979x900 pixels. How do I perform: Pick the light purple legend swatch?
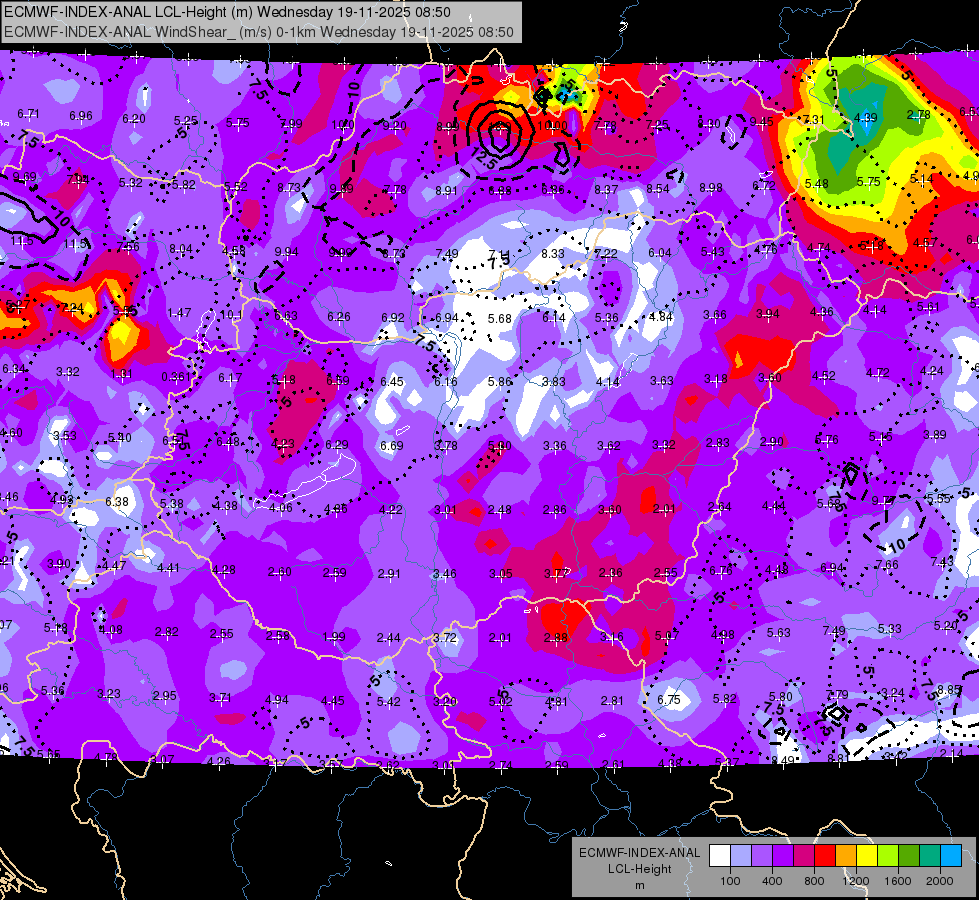762,855
